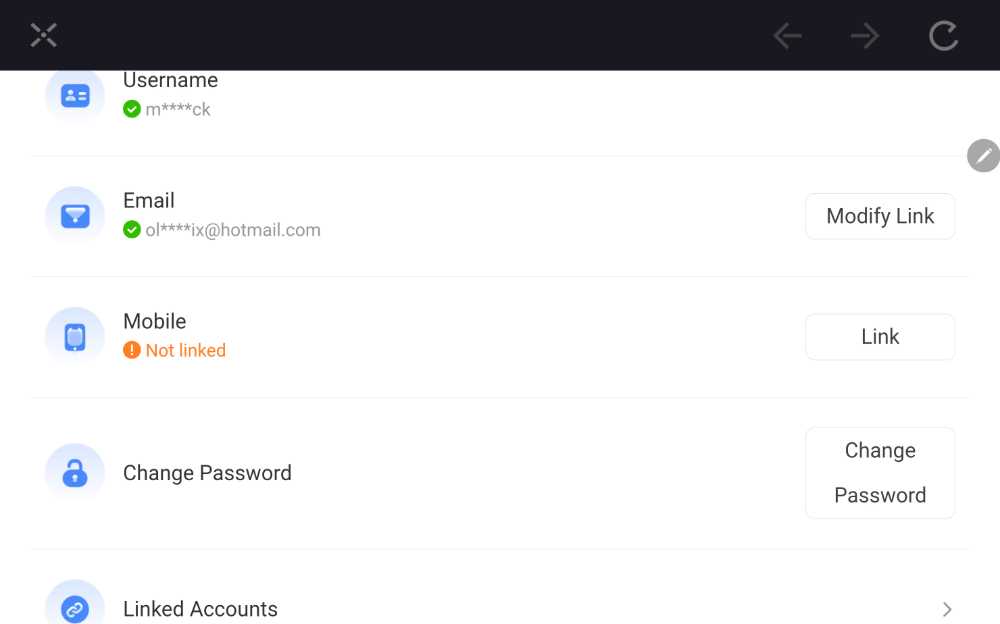1000x624 pixels.
Task: Click the green verified check beside the username
Action: [x=132, y=109]
